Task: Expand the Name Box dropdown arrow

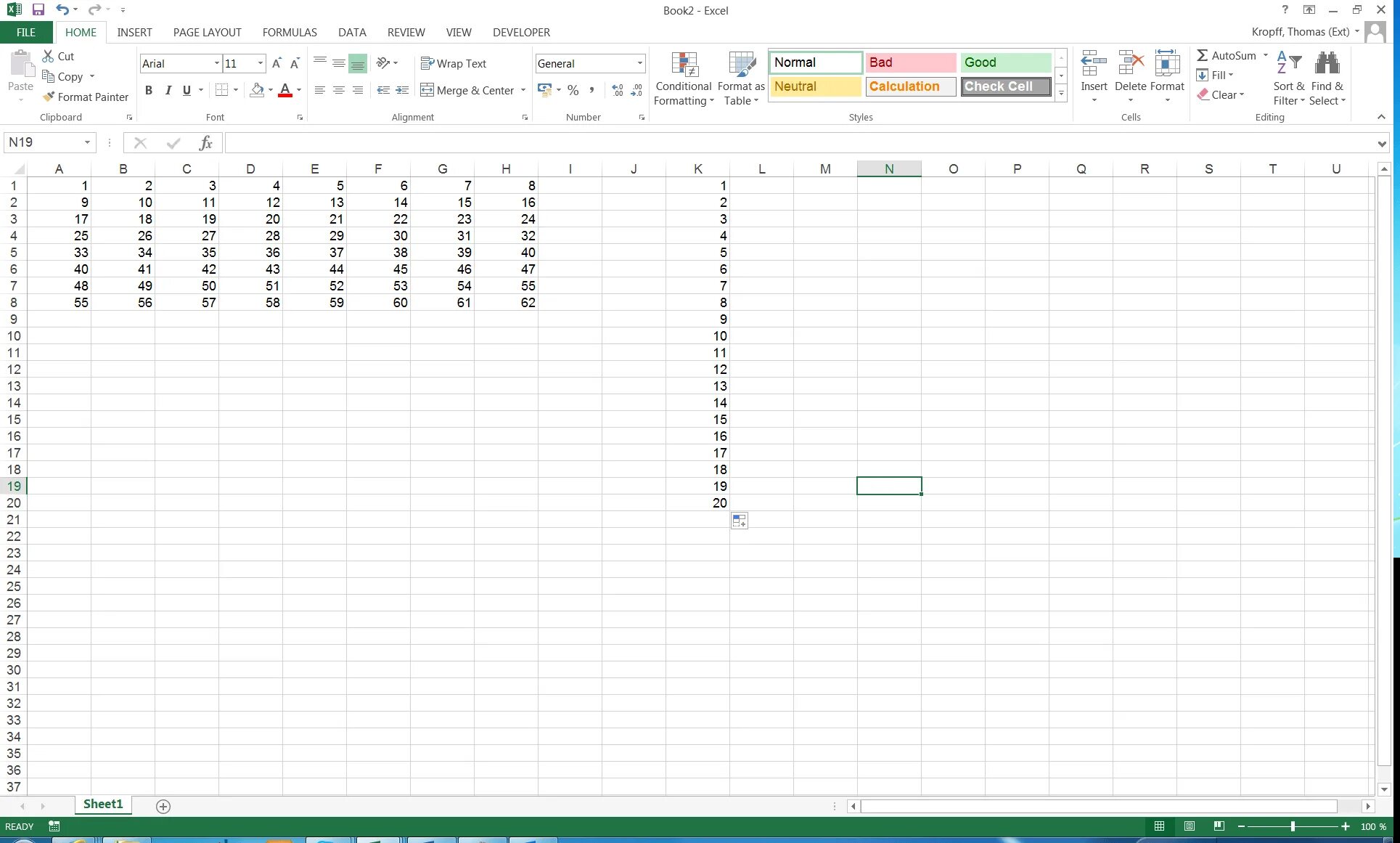Action: (87, 142)
